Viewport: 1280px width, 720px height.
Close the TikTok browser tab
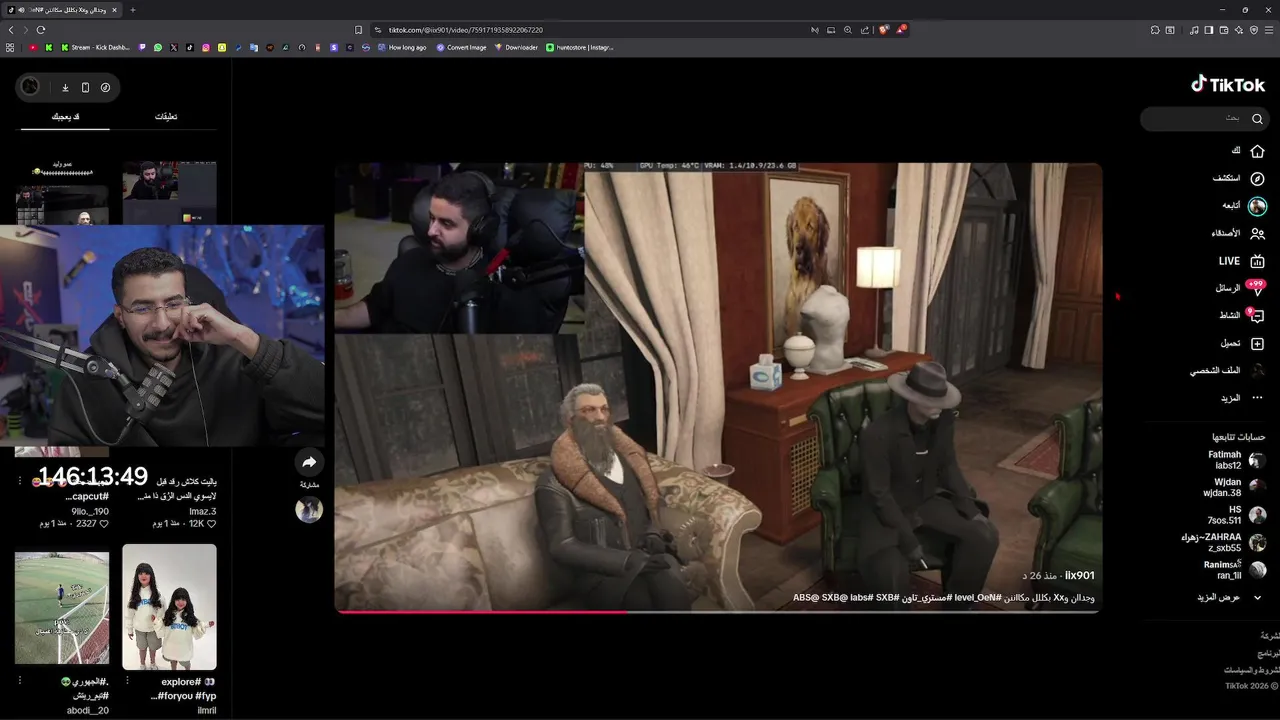pos(114,10)
